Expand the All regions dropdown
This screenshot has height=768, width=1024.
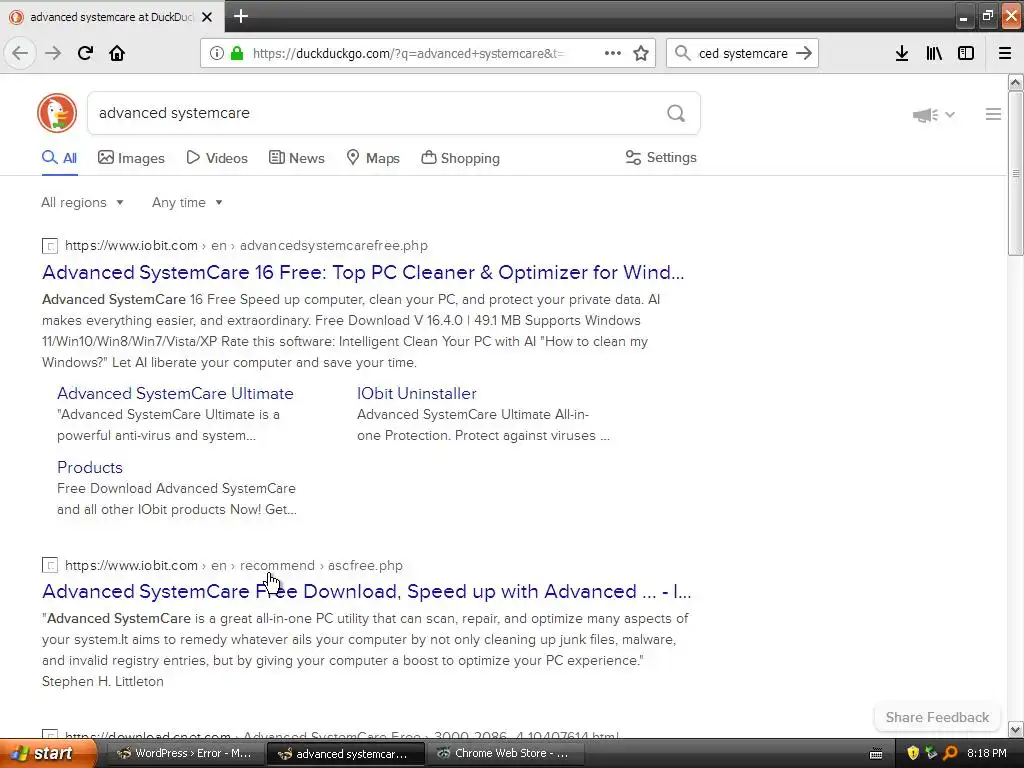(x=82, y=202)
